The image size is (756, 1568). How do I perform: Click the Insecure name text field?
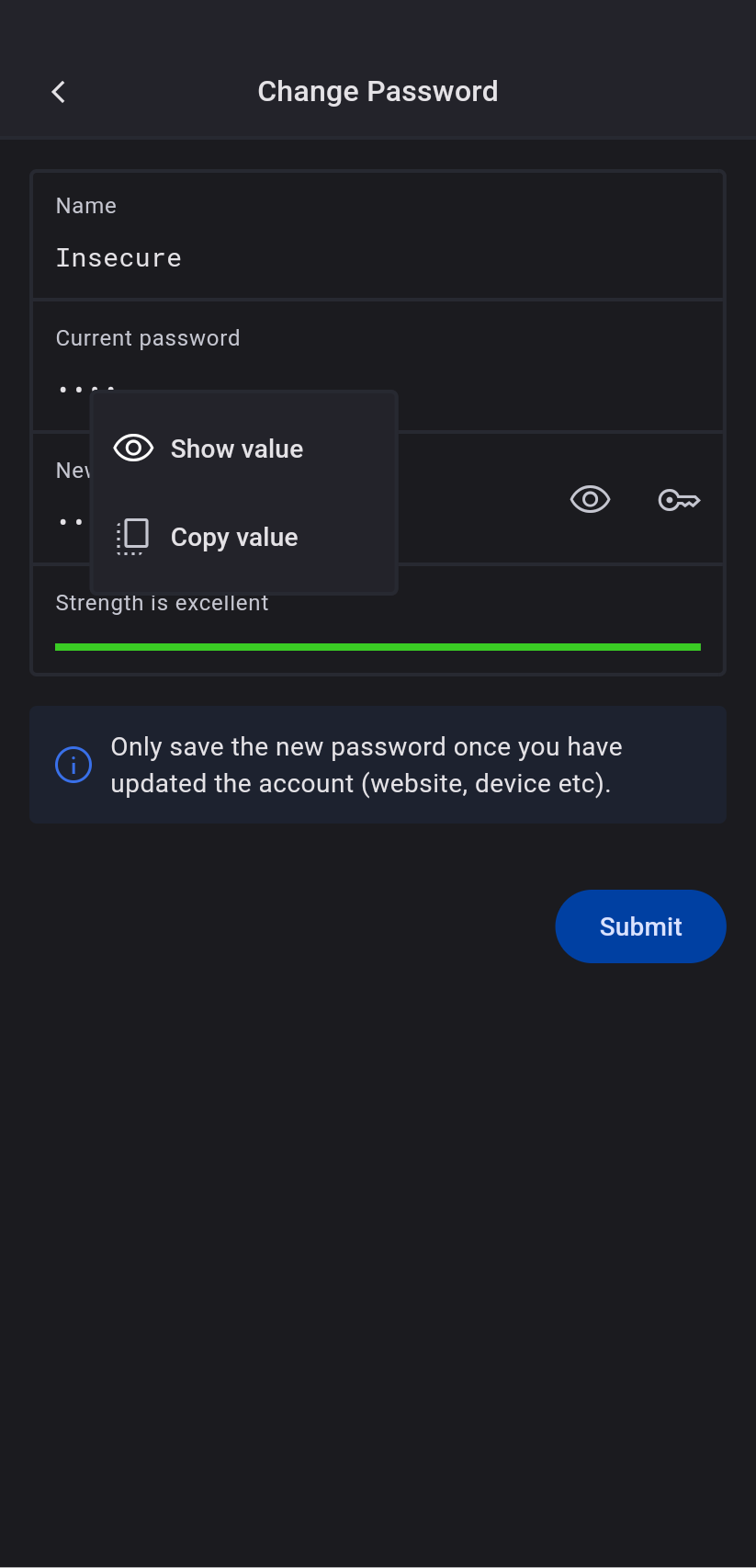[119, 258]
